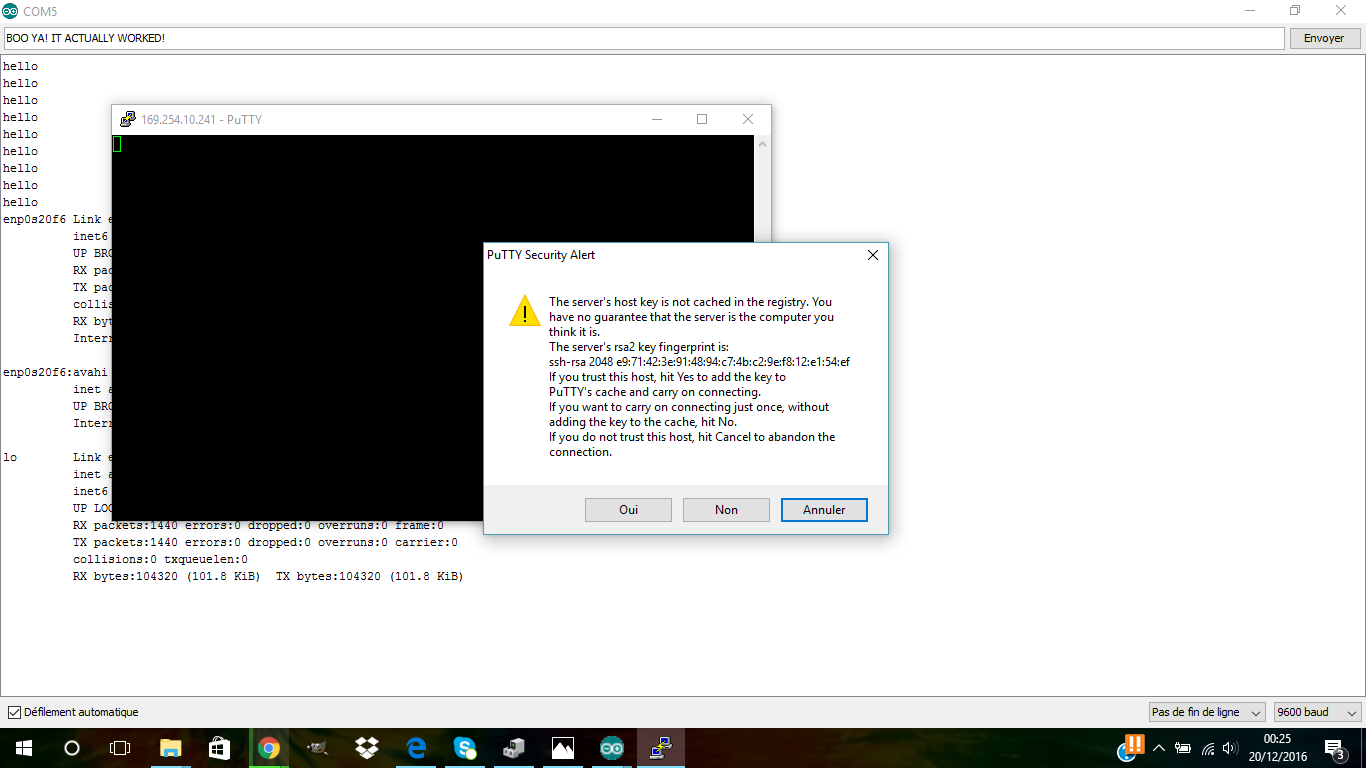Open the Photos app taskbar icon

coord(562,748)
